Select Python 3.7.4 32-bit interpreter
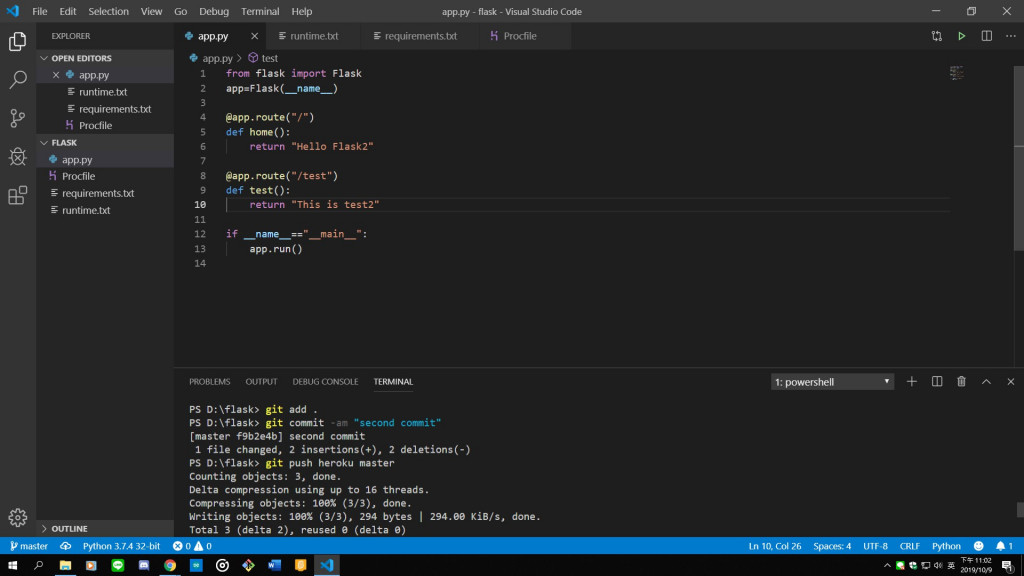This screenshot has height=576, width=1024. pyautogui.click(x=121, y=546)
